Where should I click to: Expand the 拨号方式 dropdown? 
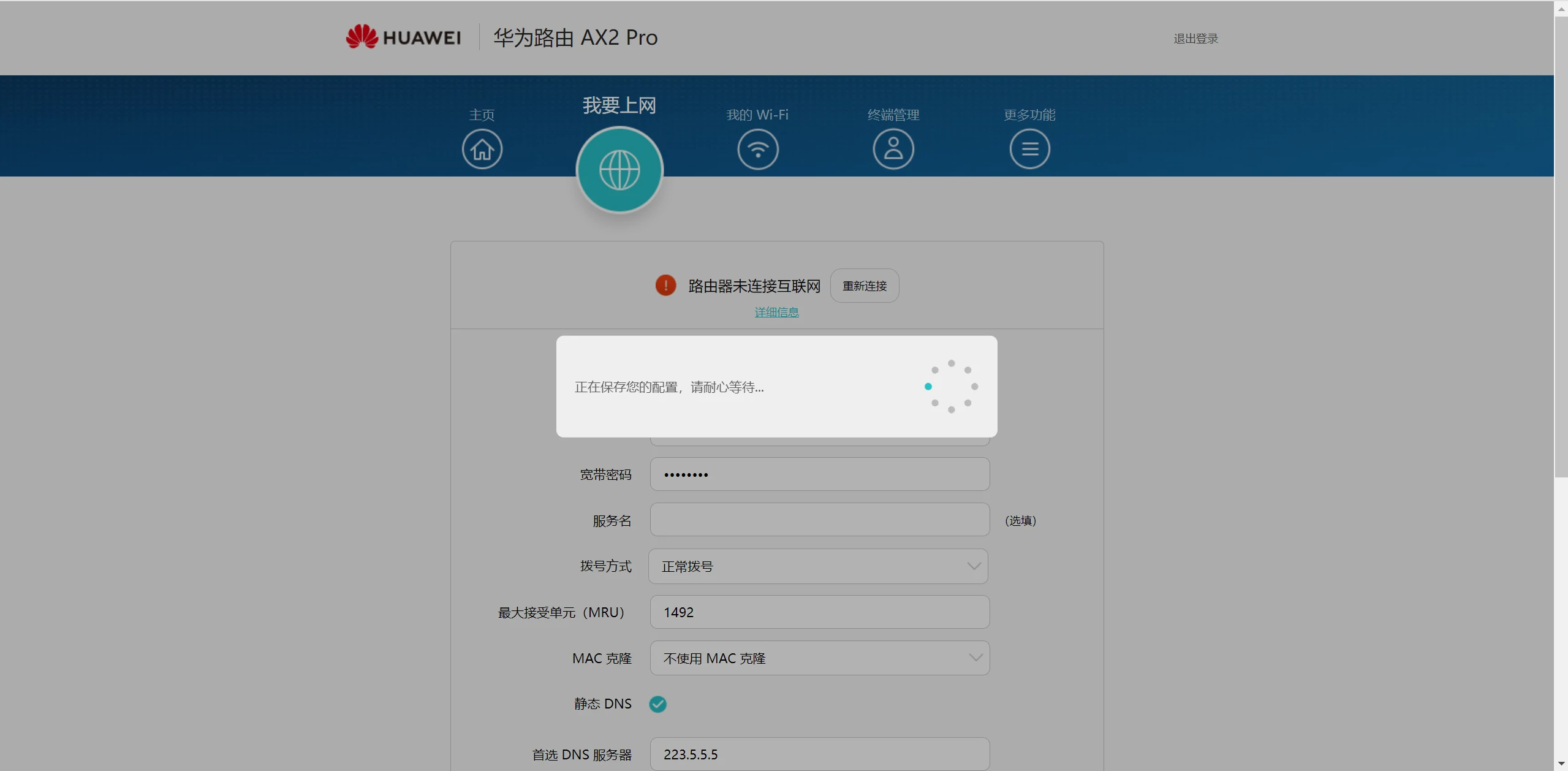click(818, 566)
